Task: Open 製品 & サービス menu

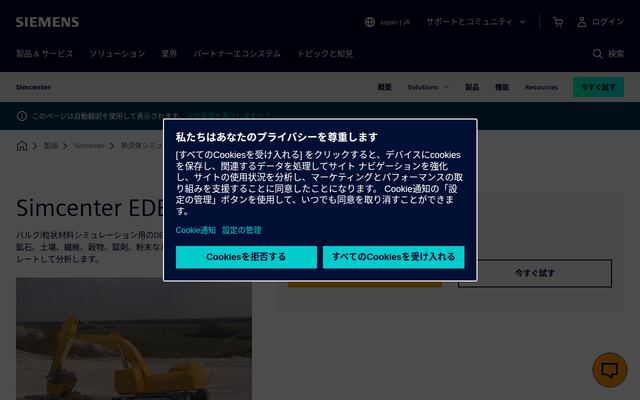Action: click(44, 54)
